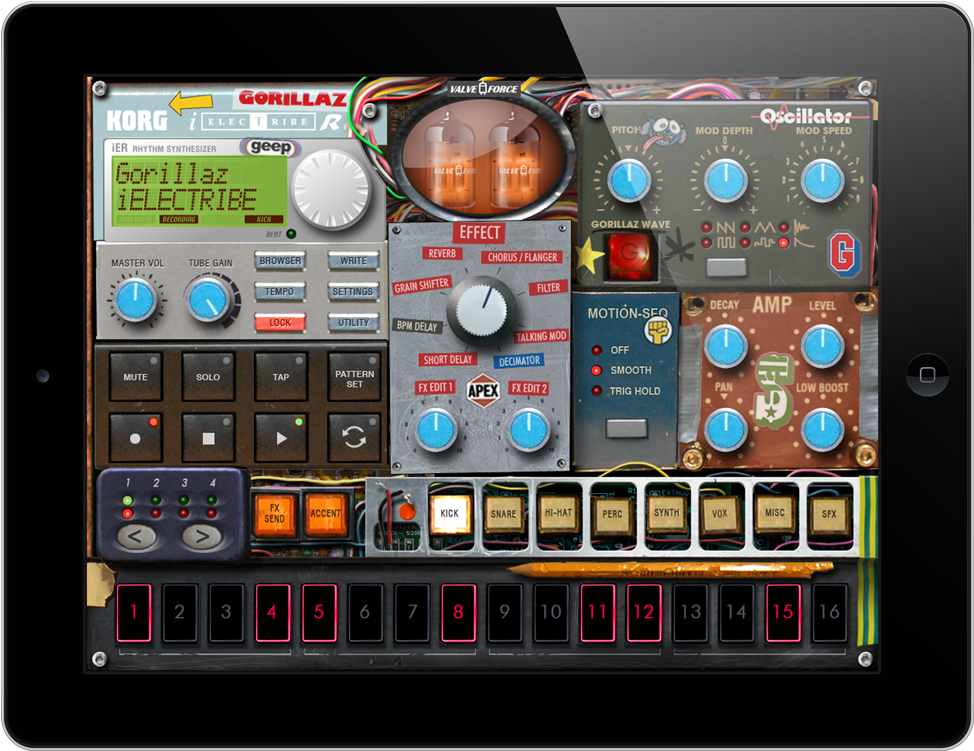Image resolution: width=974 pixels, height=751 pixels.
Task: Toggle the SOLO button
Action: click(208, 376)
